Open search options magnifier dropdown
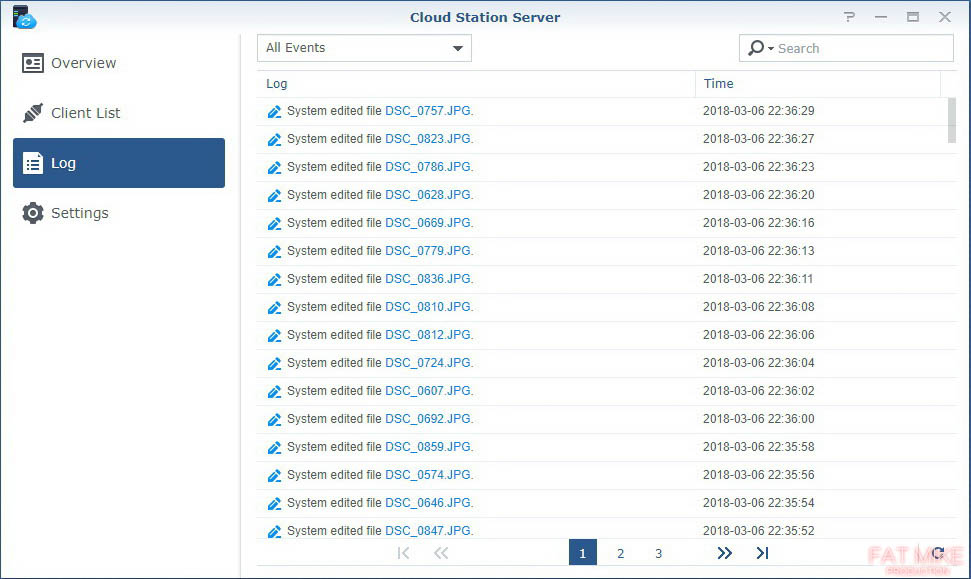Image resolution: width=971 pixels, height=579 pixels. pyautogui.click(x=761, y=48)
